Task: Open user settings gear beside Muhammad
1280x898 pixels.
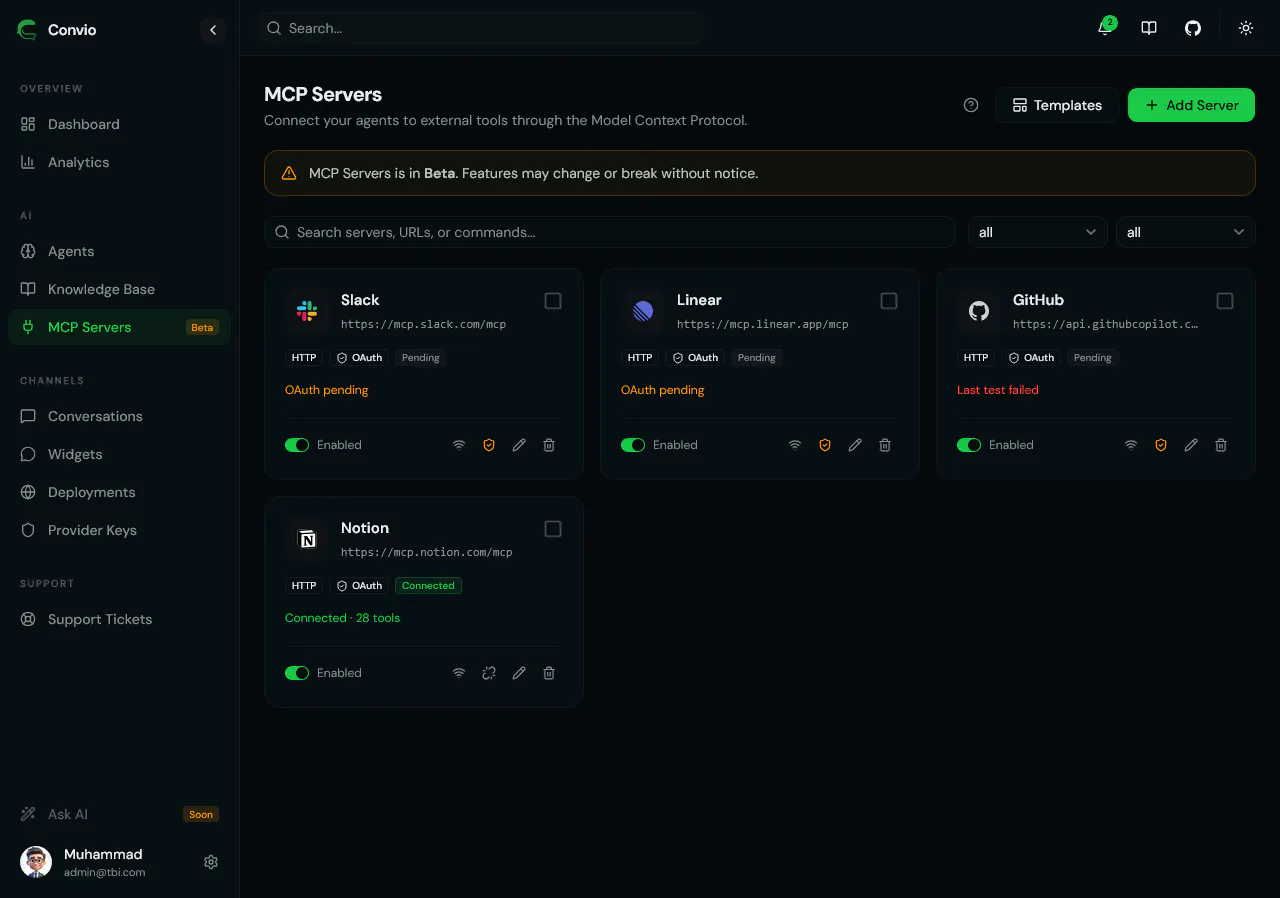Action: [x=211, y=862]
